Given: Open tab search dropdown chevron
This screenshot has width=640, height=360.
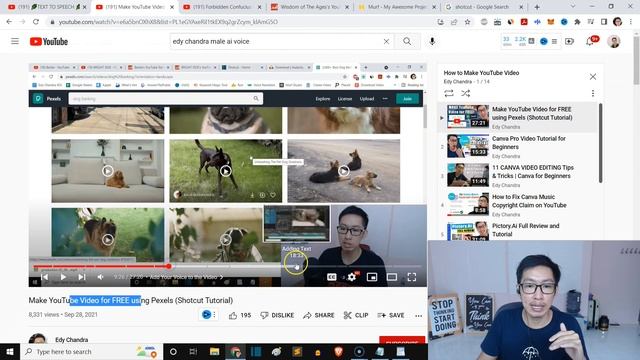Looking at the screenshot, I should pos(573,7).
